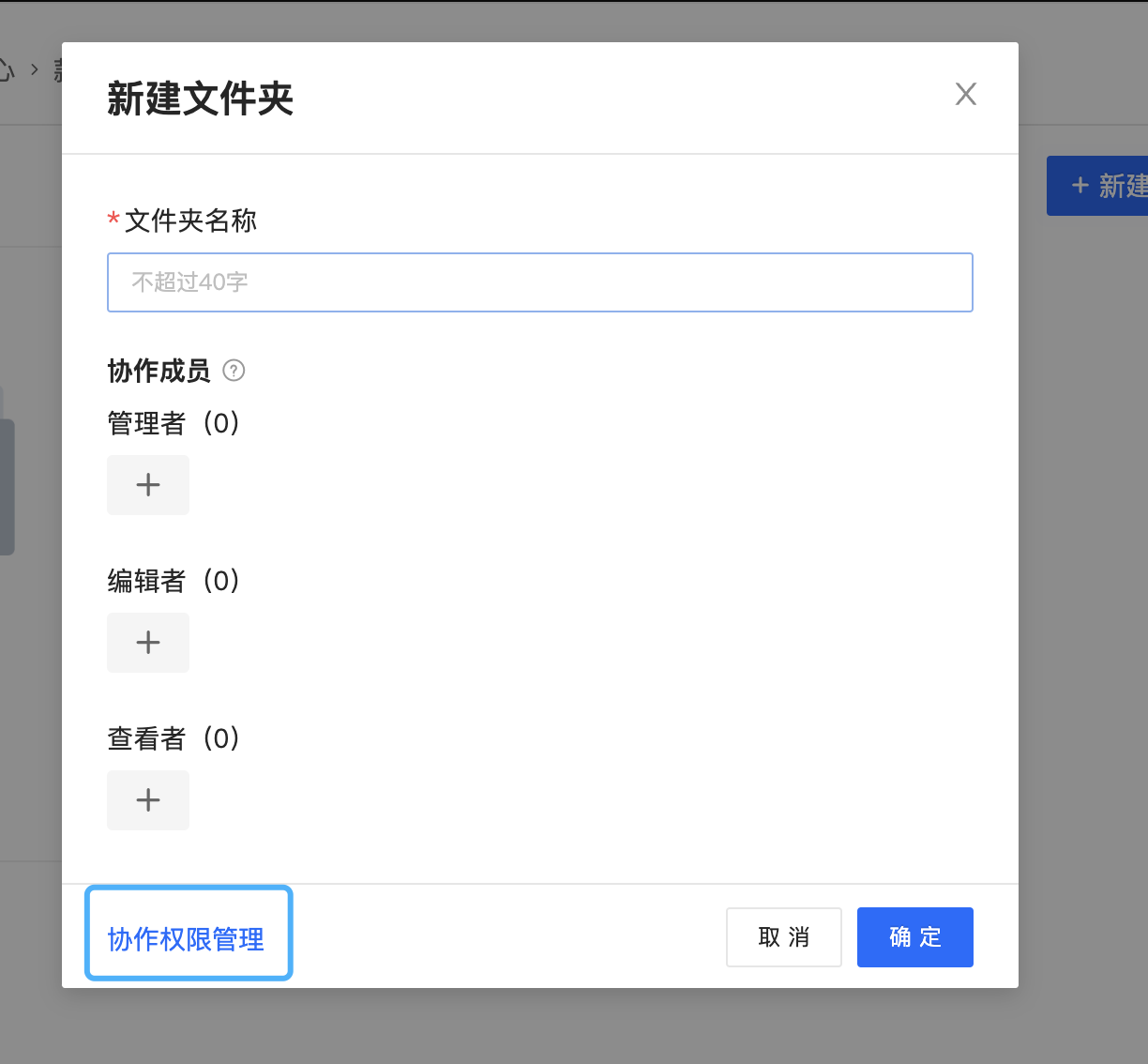The image size is (1148, 1064).
Task: Add a member under 查看者 with plus
Action: click(x=148, y=800)
